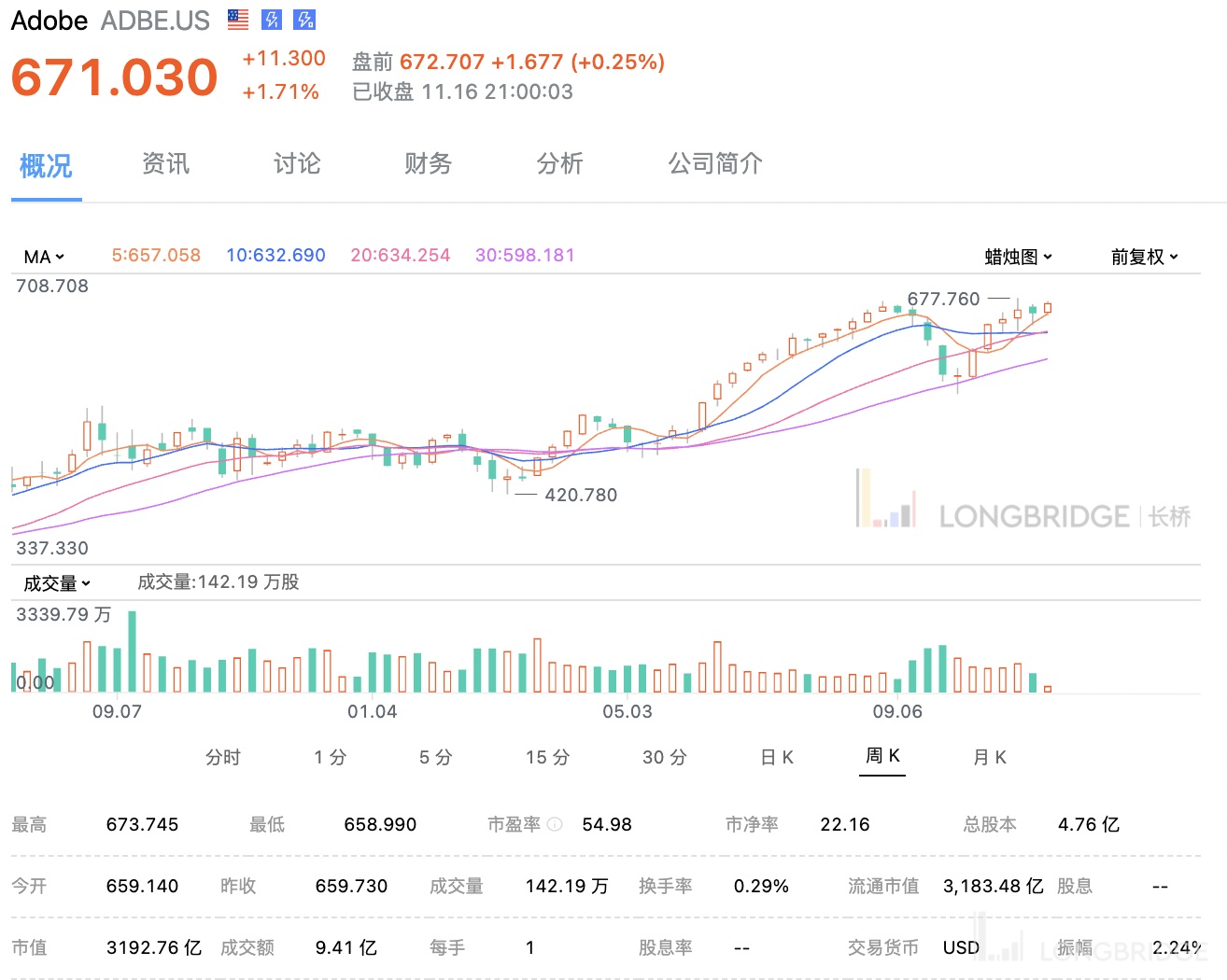Viewport: 1227px width, 980px height.
Task: Click the 09.06 date label on axis
Action: coord(897,711)
